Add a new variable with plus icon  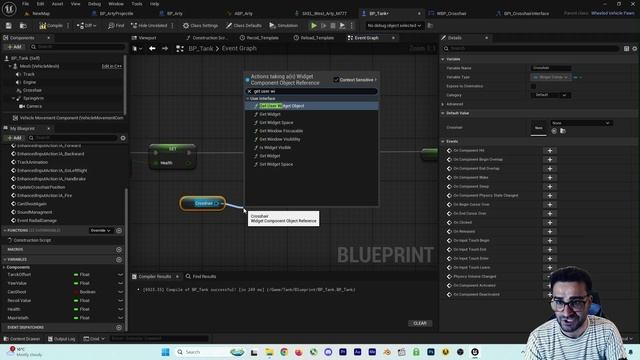click(119, 260)
